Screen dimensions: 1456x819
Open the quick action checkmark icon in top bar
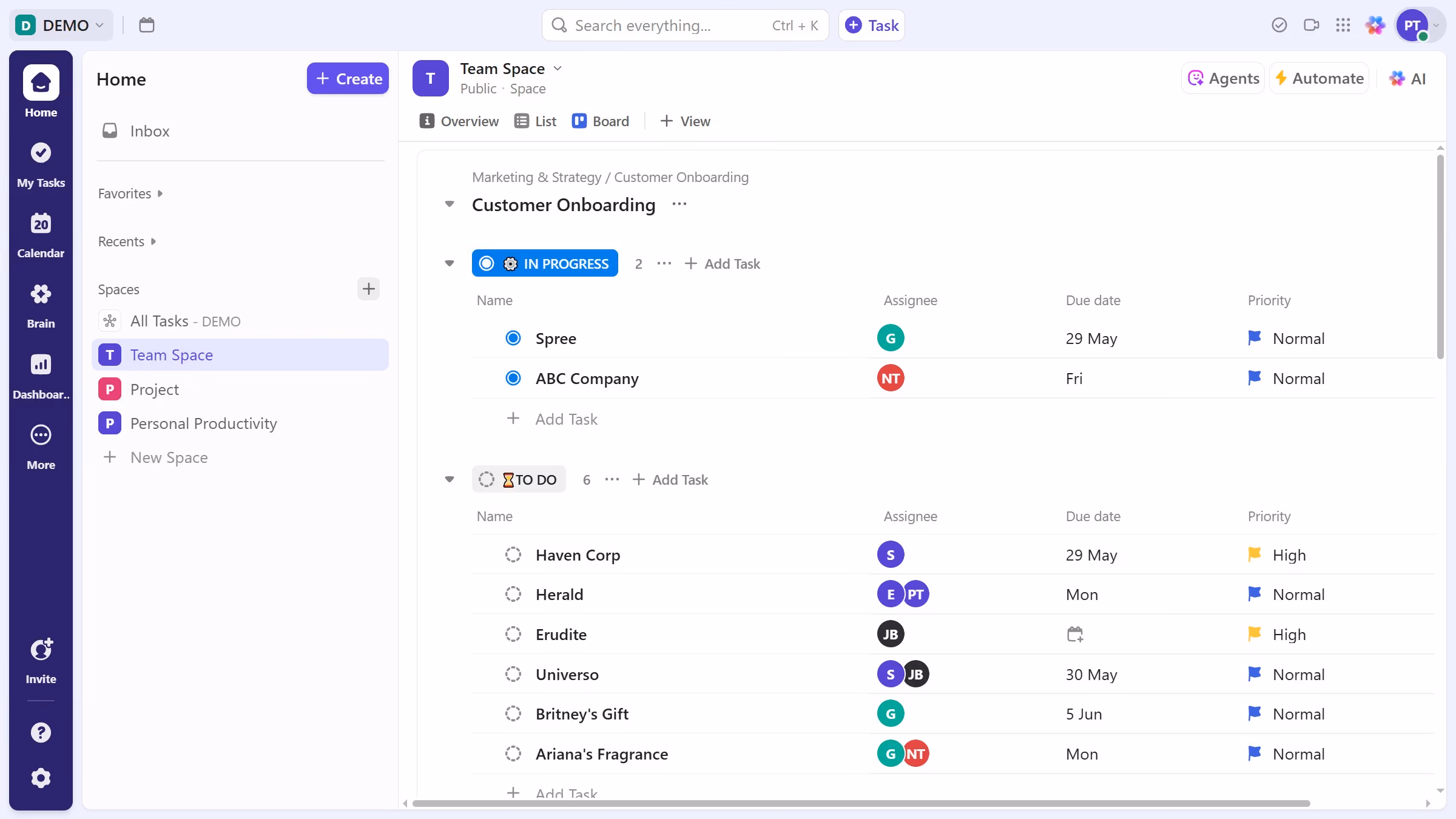point(1279,25)
